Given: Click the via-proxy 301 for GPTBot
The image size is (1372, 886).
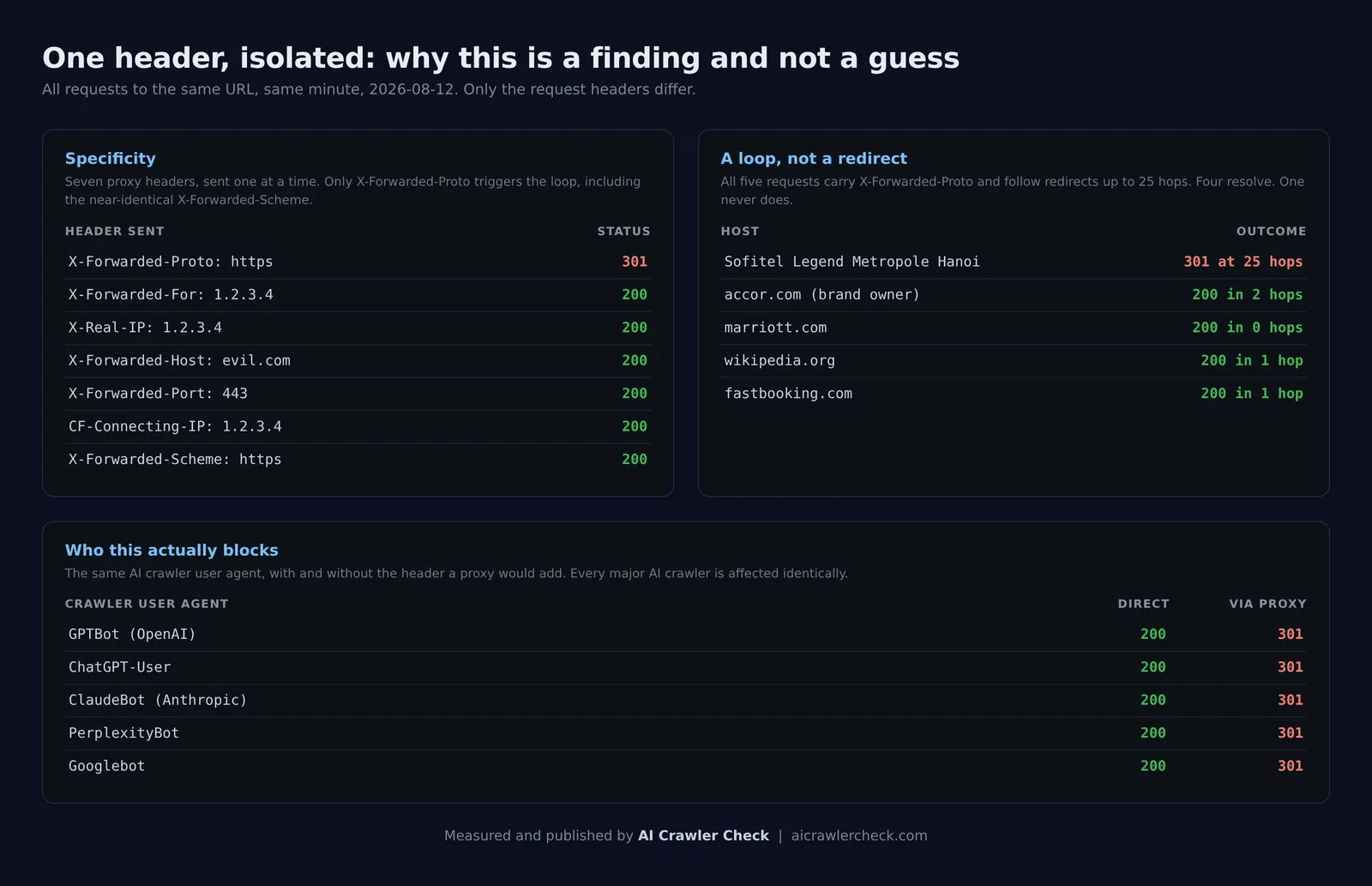Looking at the screenshot, I should tap(1291, 635).
